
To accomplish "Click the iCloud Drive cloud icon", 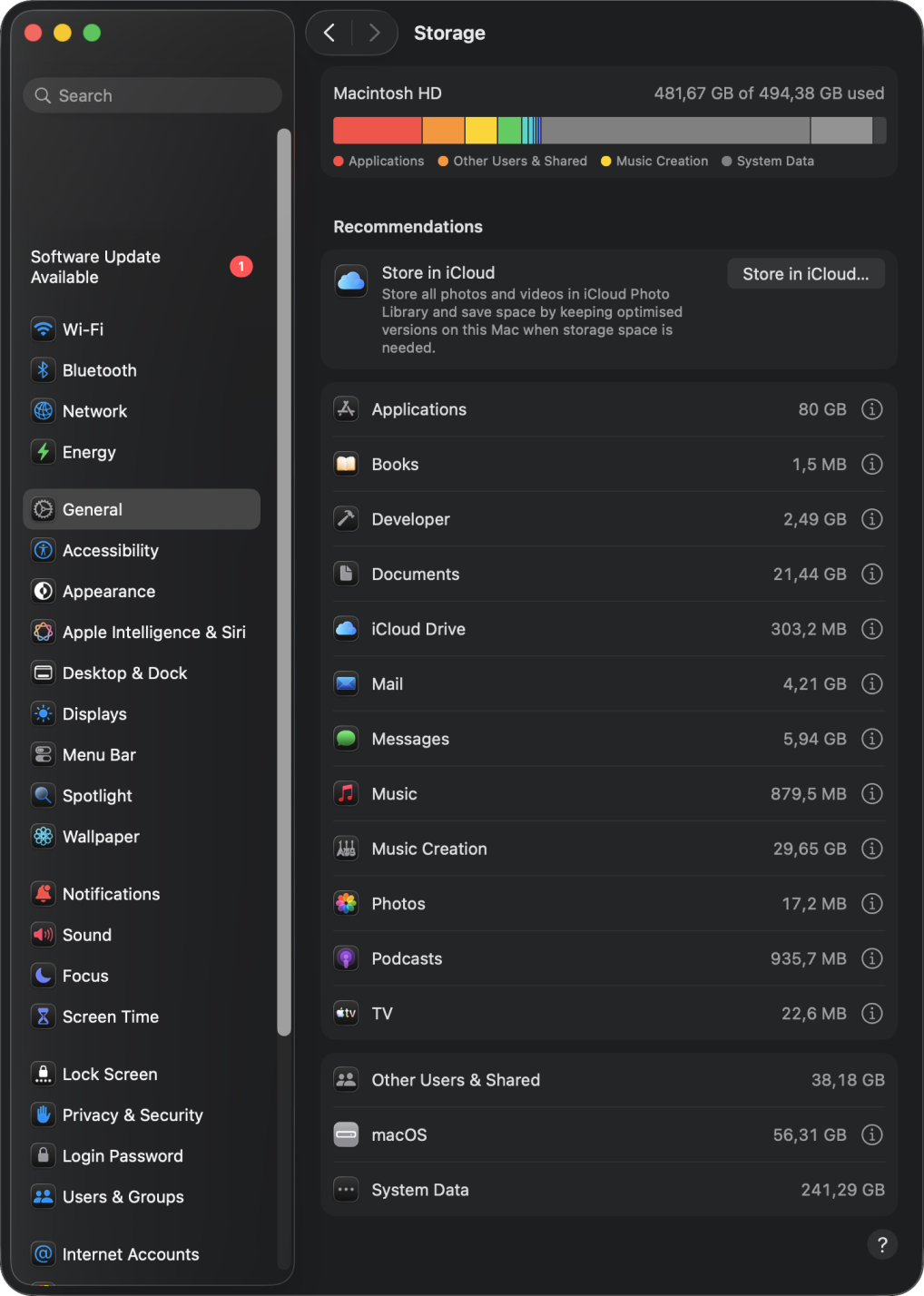I will (x=346, y=629).
